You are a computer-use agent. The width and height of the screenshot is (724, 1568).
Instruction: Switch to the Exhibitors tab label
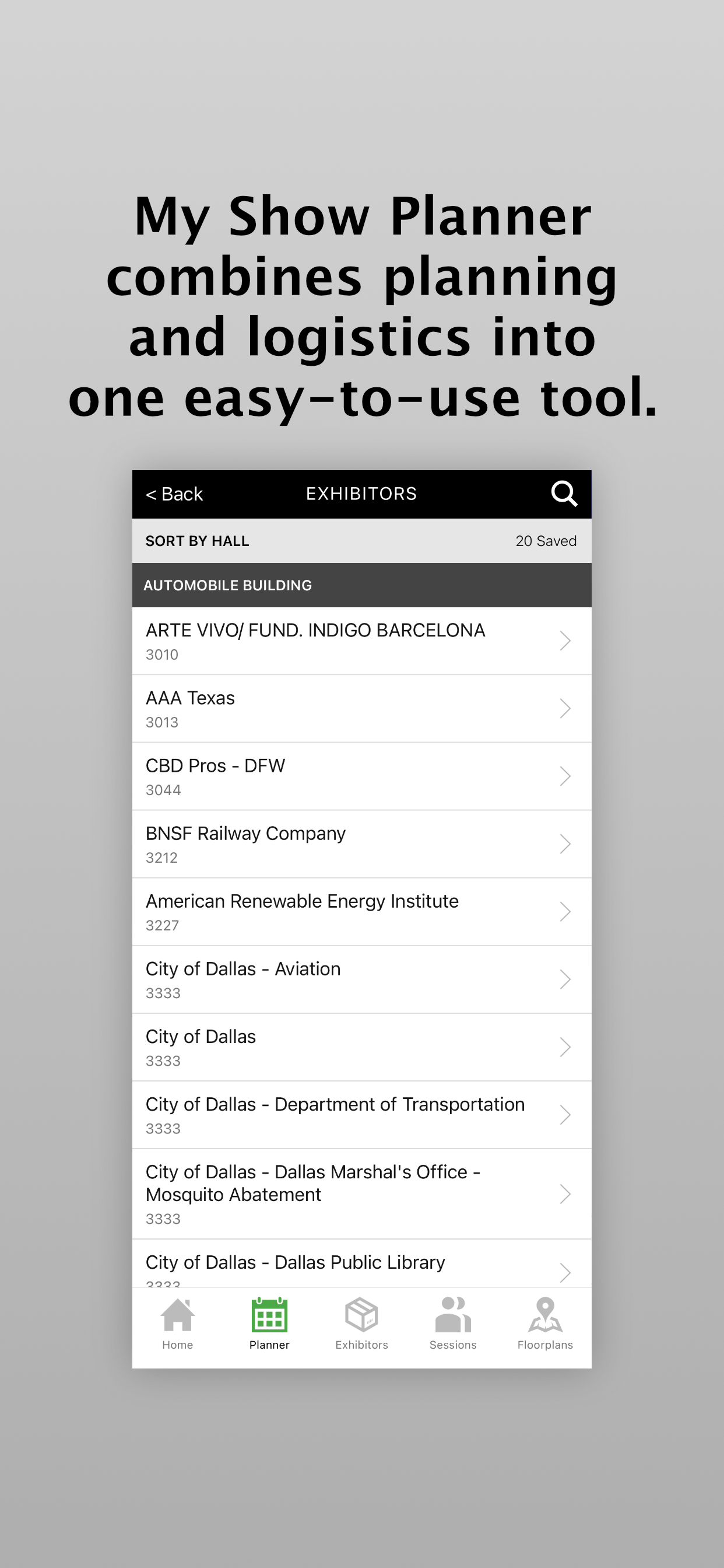click(361, 1345)
